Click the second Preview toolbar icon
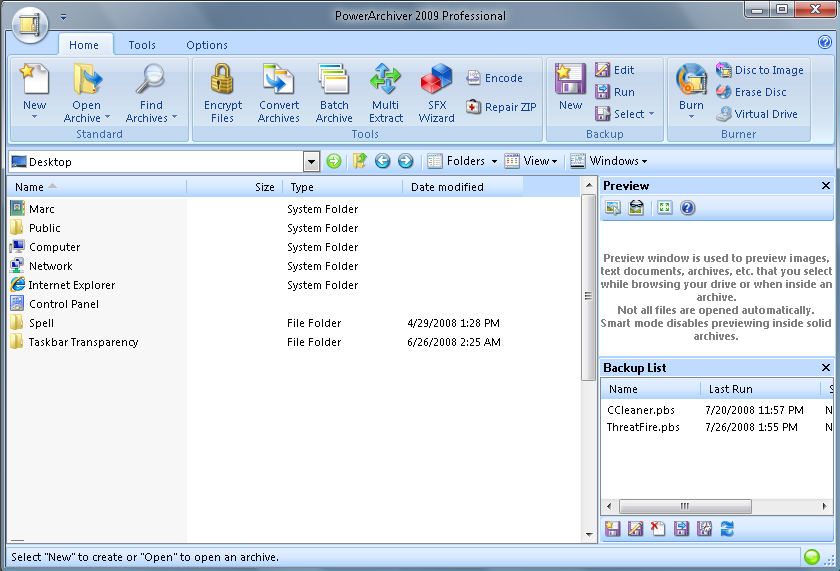 point(636,208)
